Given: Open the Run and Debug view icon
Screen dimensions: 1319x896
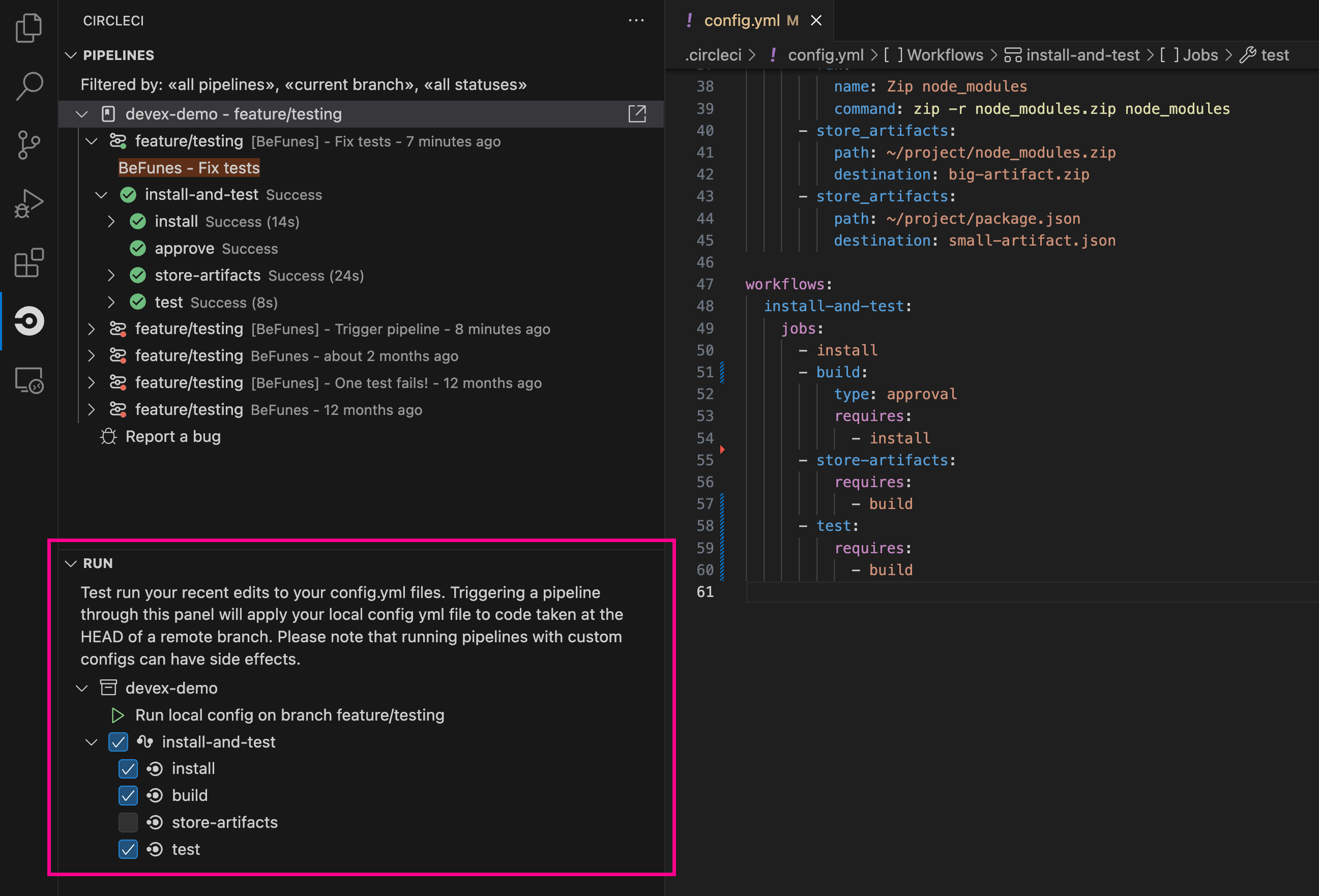Looking at the screenshot, I should point(29,204).
